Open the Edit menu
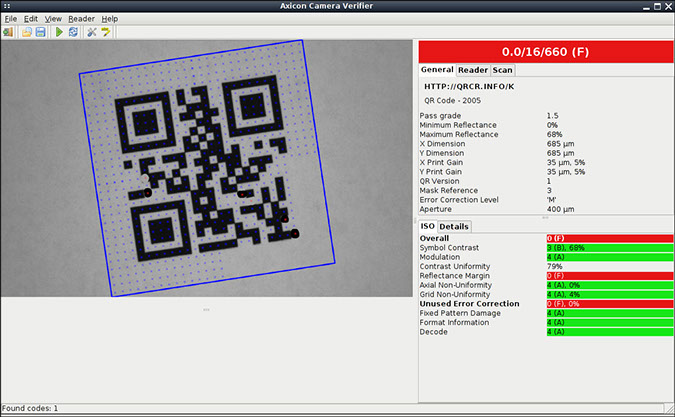 [x=31, y=19]
